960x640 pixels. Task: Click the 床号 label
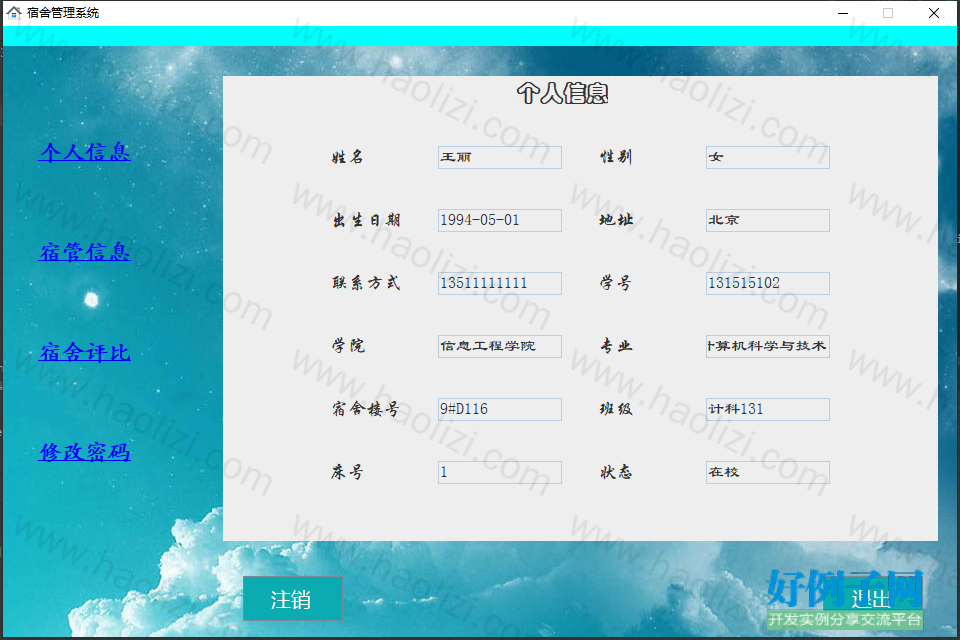[347, 472]
